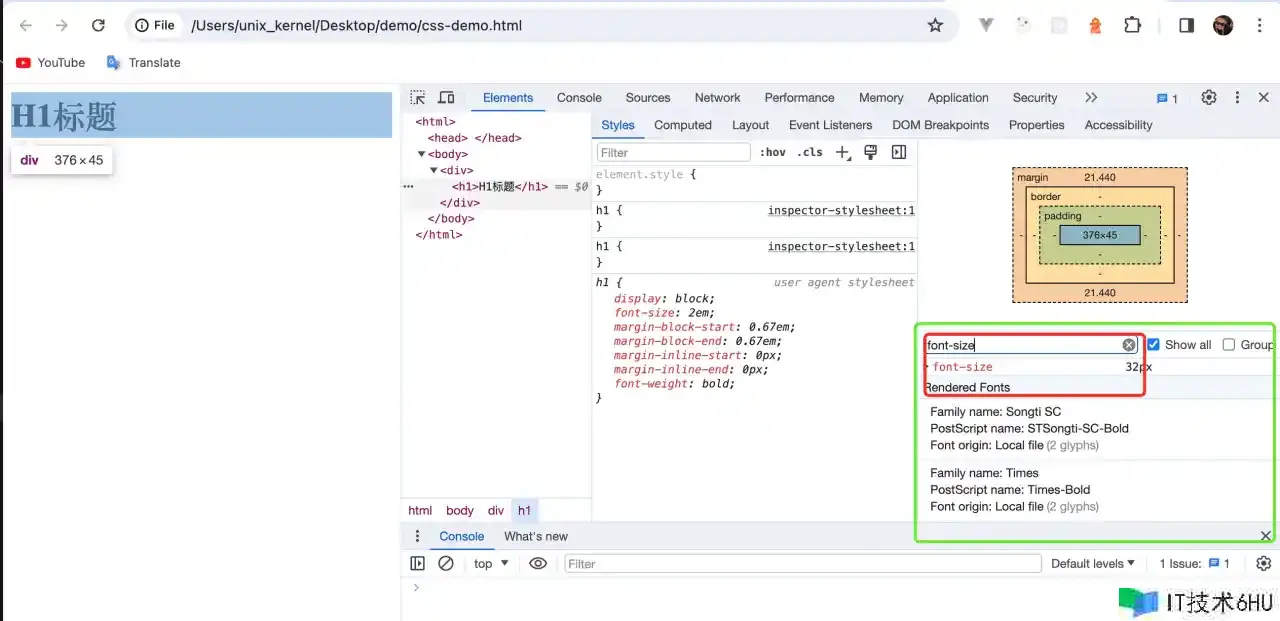1280x621 pixels.
Task: Collapse the body node in DOM tree
Action: 422,154
